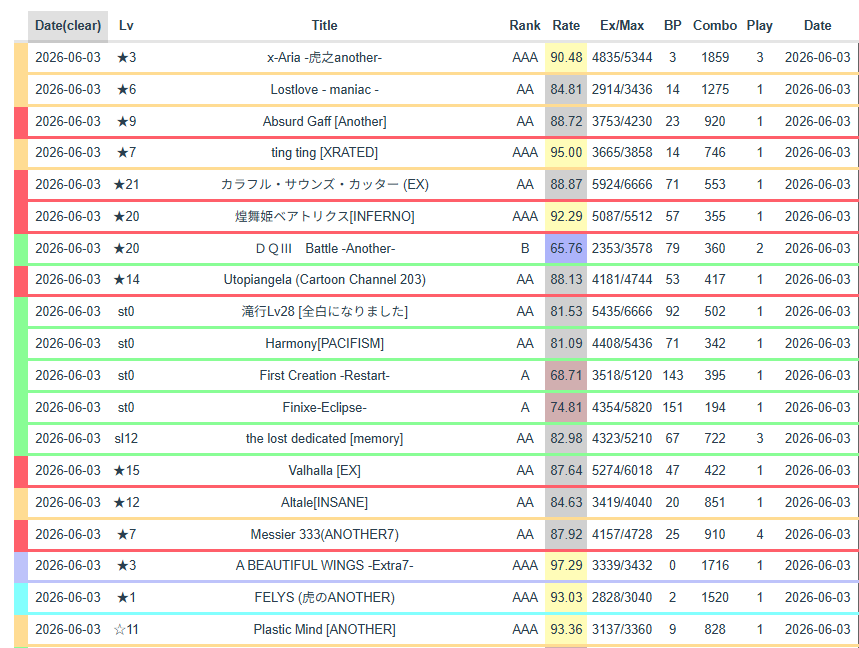Sort table by Play column header
The image size is (859, 648).
759,26
